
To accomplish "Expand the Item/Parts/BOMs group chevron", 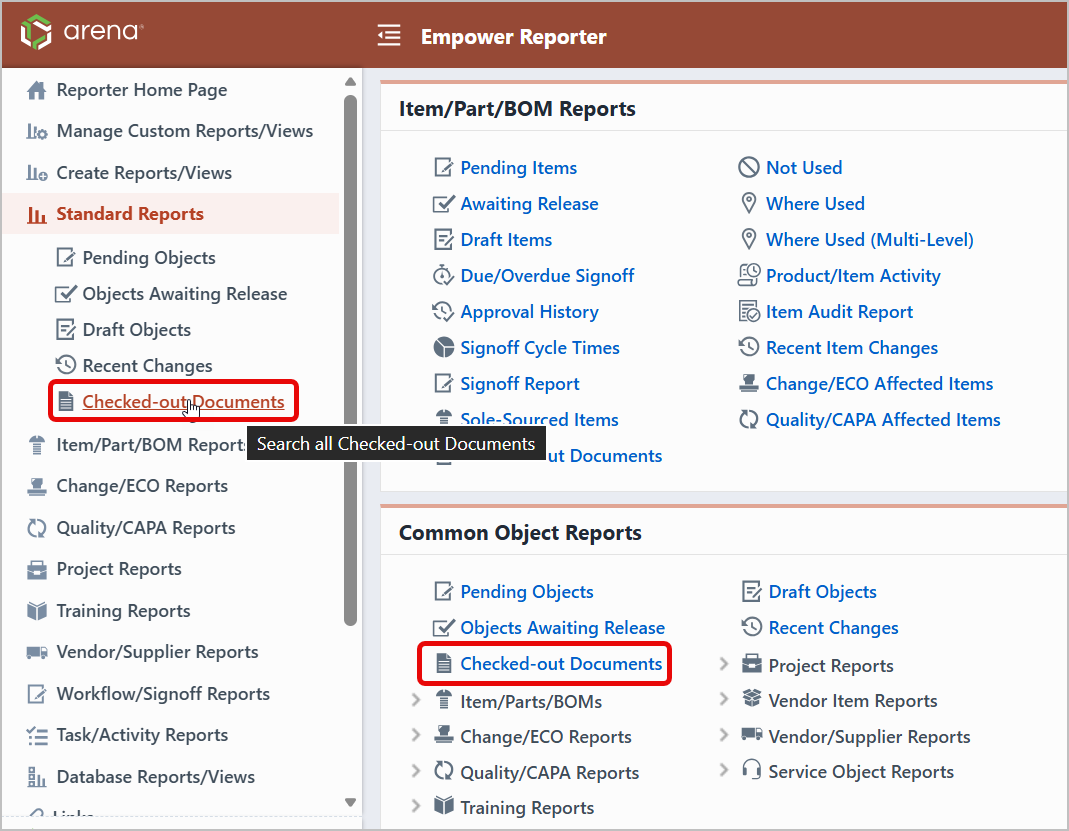I will point(416,700).
